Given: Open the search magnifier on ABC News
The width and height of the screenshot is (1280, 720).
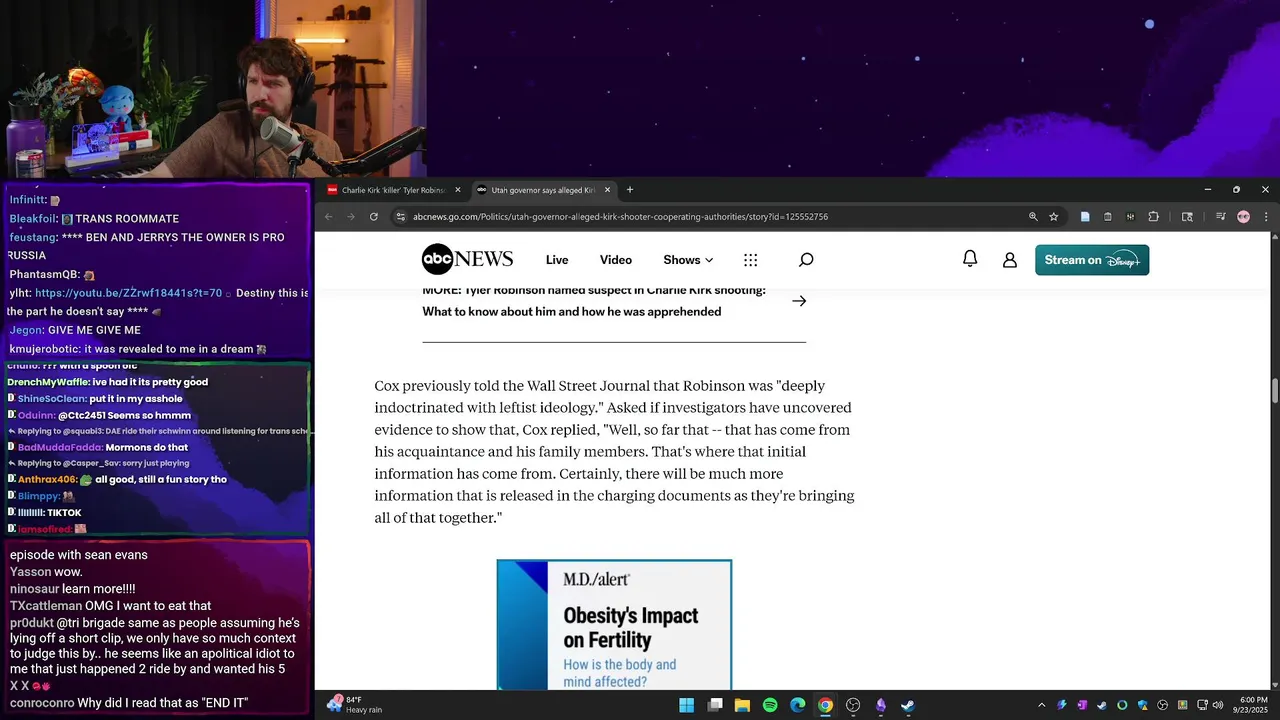Looking at the screenshot, I should [x=806, y=260].
